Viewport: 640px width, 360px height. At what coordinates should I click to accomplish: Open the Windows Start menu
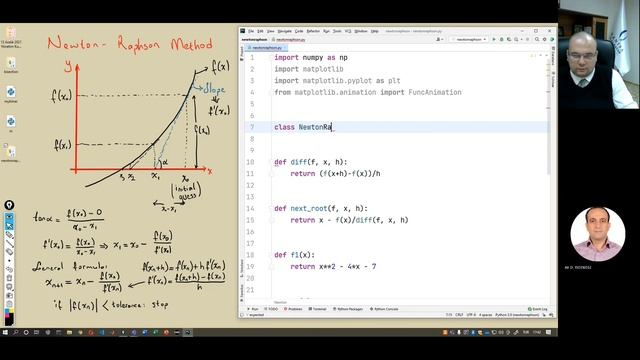pyautogui.click(x=5, y=332)
